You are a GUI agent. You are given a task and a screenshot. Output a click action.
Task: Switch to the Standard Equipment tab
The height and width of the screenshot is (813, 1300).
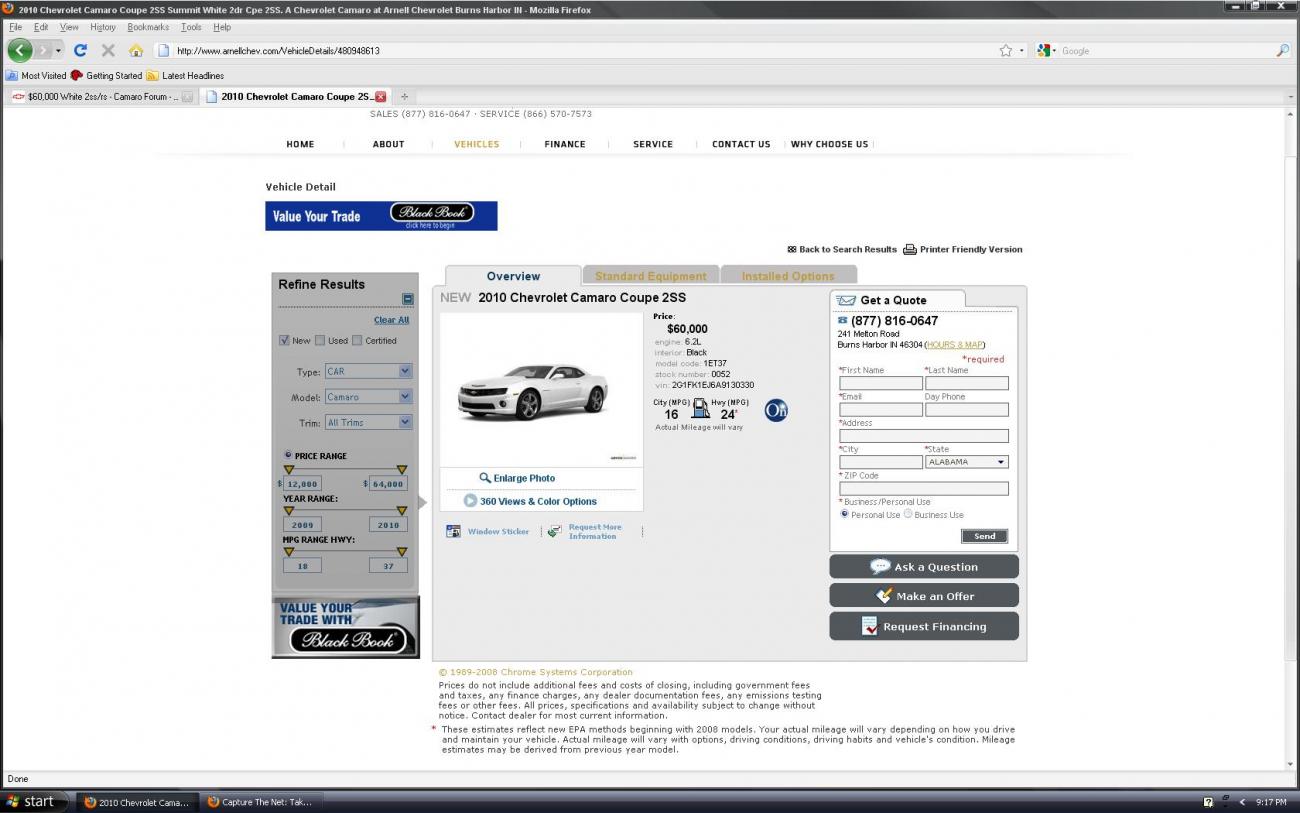point(651,276)
